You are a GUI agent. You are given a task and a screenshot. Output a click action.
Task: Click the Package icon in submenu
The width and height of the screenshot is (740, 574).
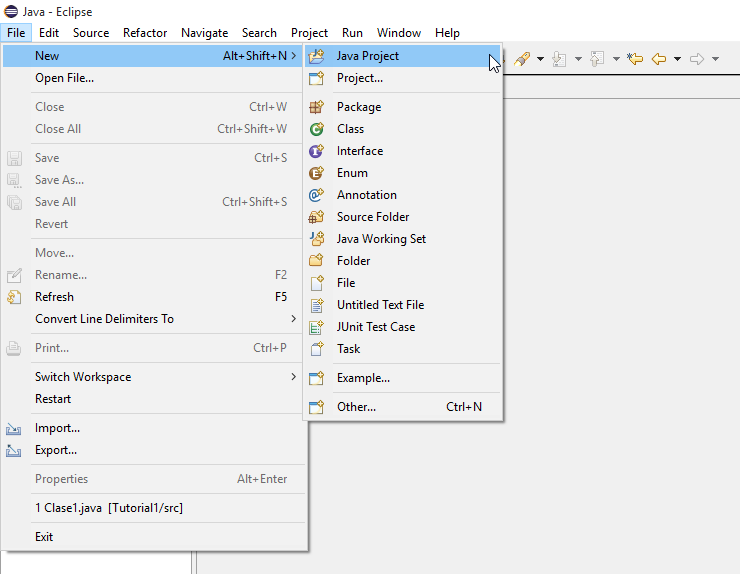pyautogui.click(x=316, y=107)
